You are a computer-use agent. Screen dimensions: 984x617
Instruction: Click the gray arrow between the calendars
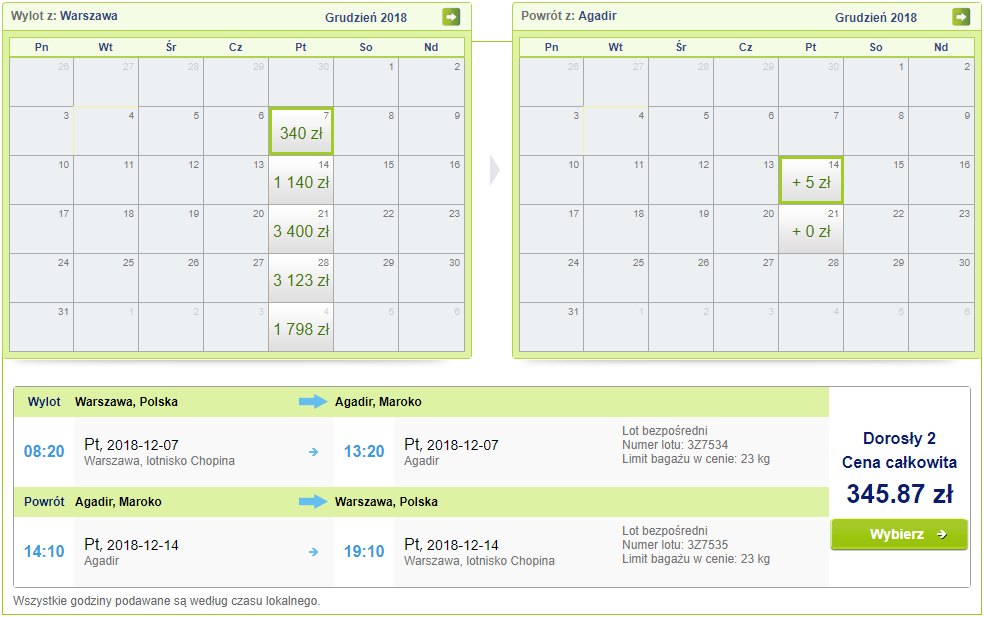pyautogui.click(x=494, y=171)
